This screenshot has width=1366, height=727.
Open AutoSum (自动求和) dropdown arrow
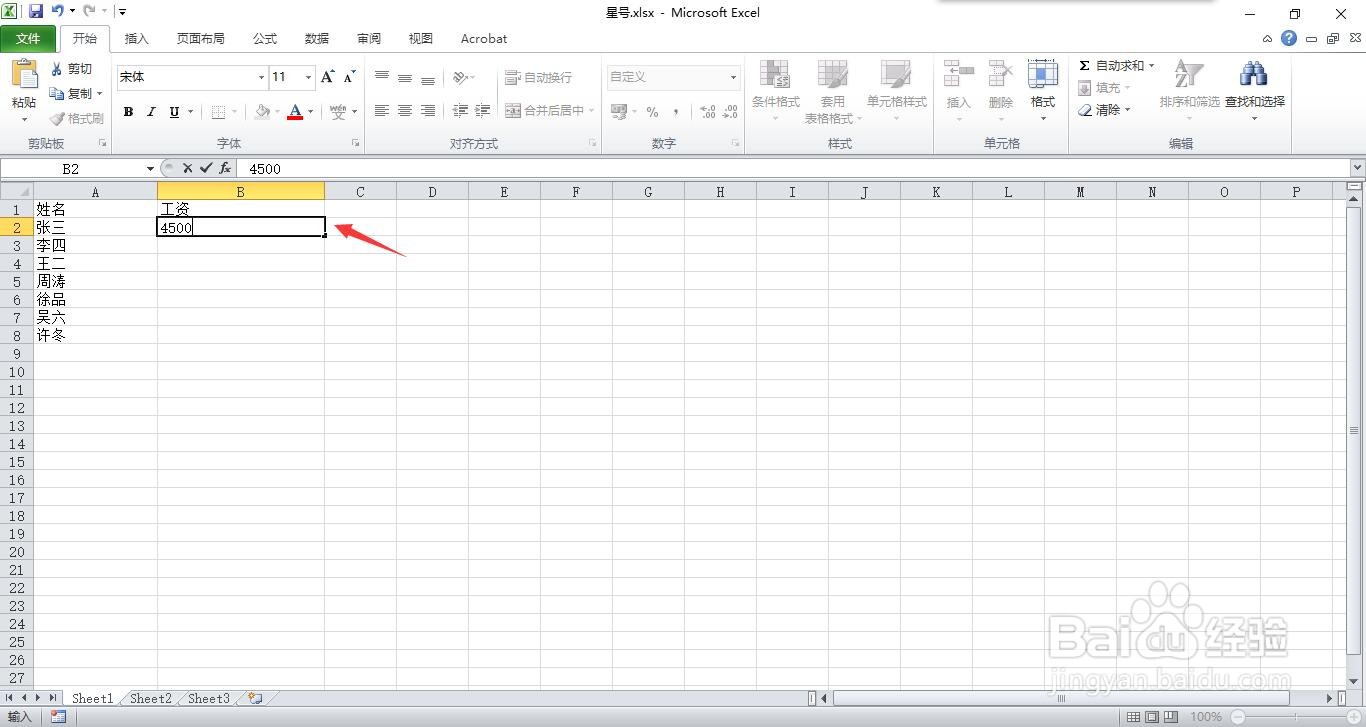tap(1151, 66)
